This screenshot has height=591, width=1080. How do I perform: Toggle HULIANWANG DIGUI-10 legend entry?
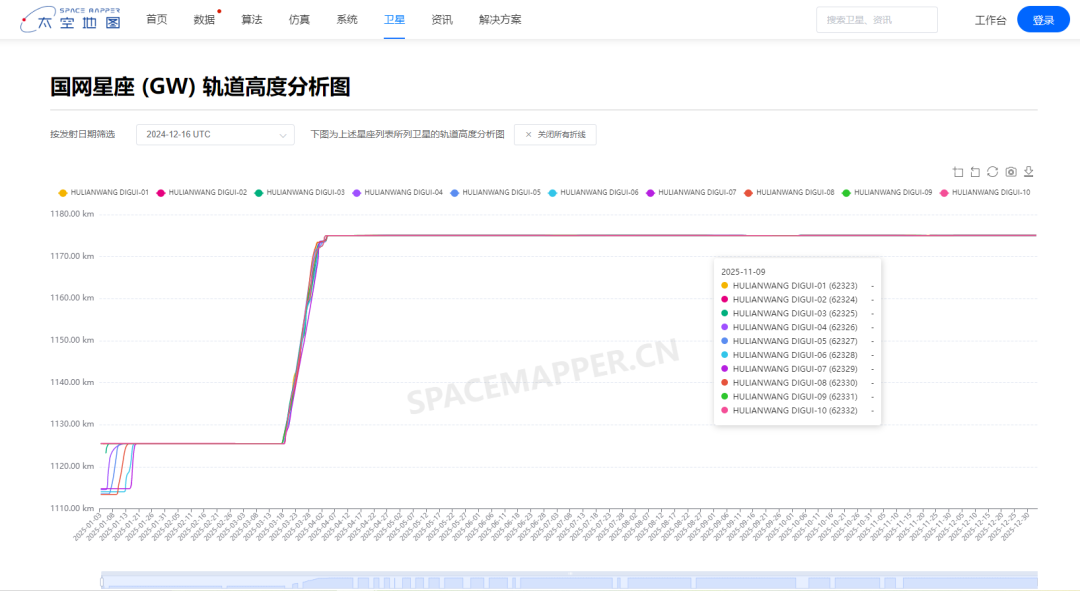pos(985,192)
